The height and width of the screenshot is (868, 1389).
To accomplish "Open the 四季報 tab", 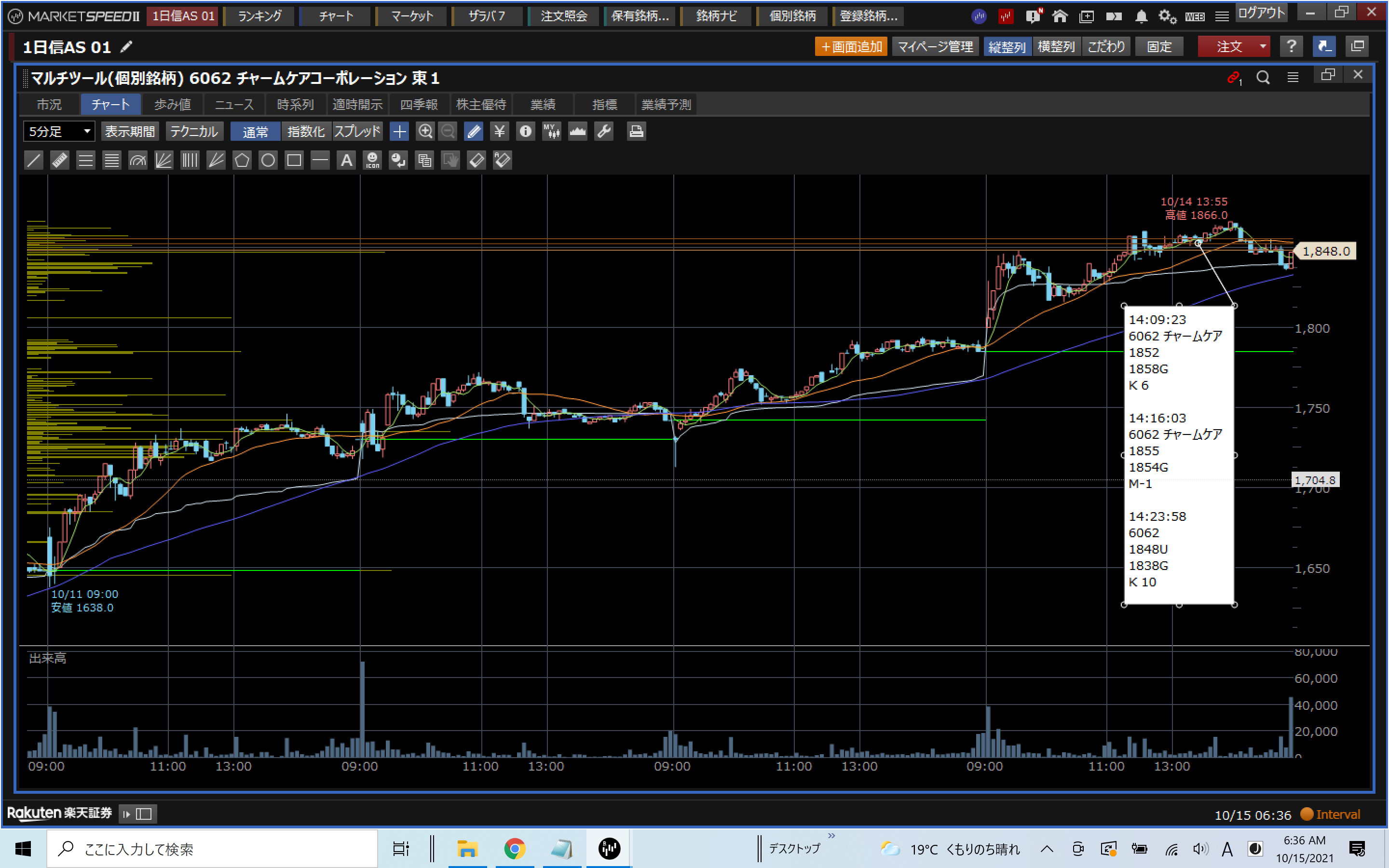I will point(419,105).
